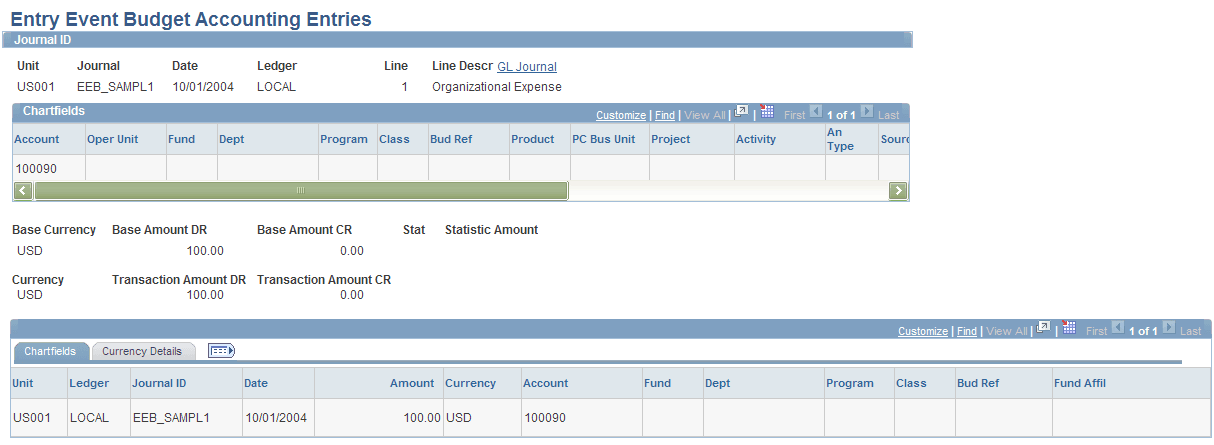Sort upper grid by Program column header

coord(344,139)
